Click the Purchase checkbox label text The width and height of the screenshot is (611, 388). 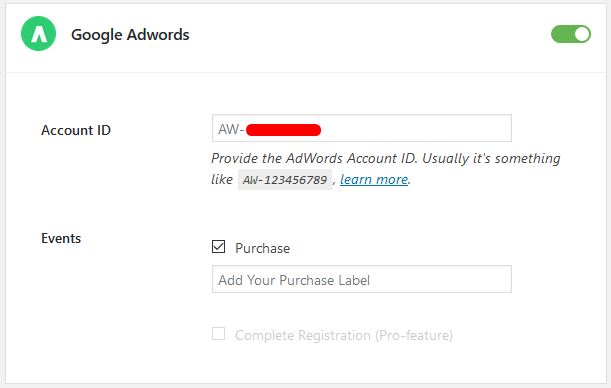pos(263,248)
